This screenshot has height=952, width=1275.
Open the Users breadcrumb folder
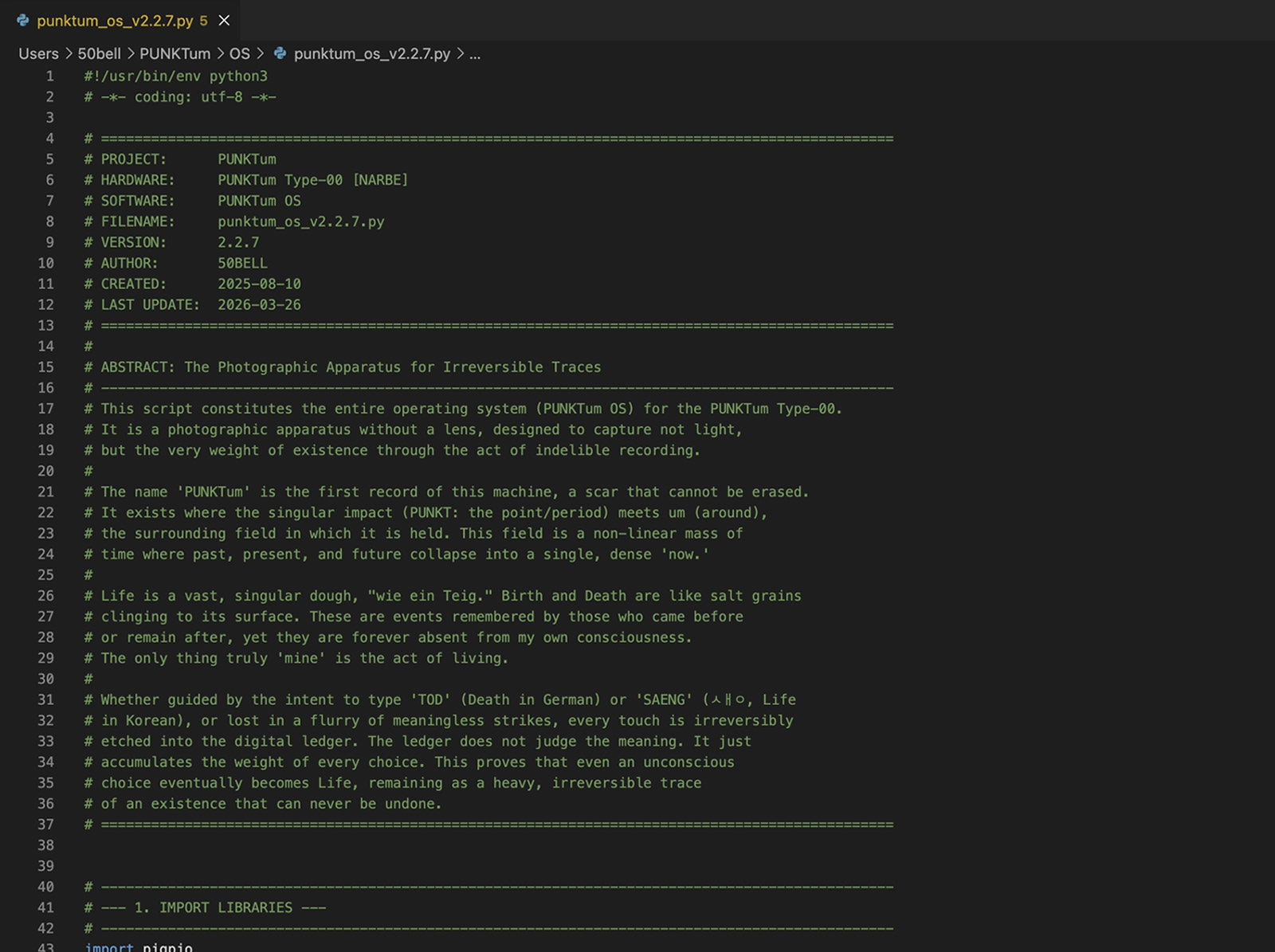point(38,53)
